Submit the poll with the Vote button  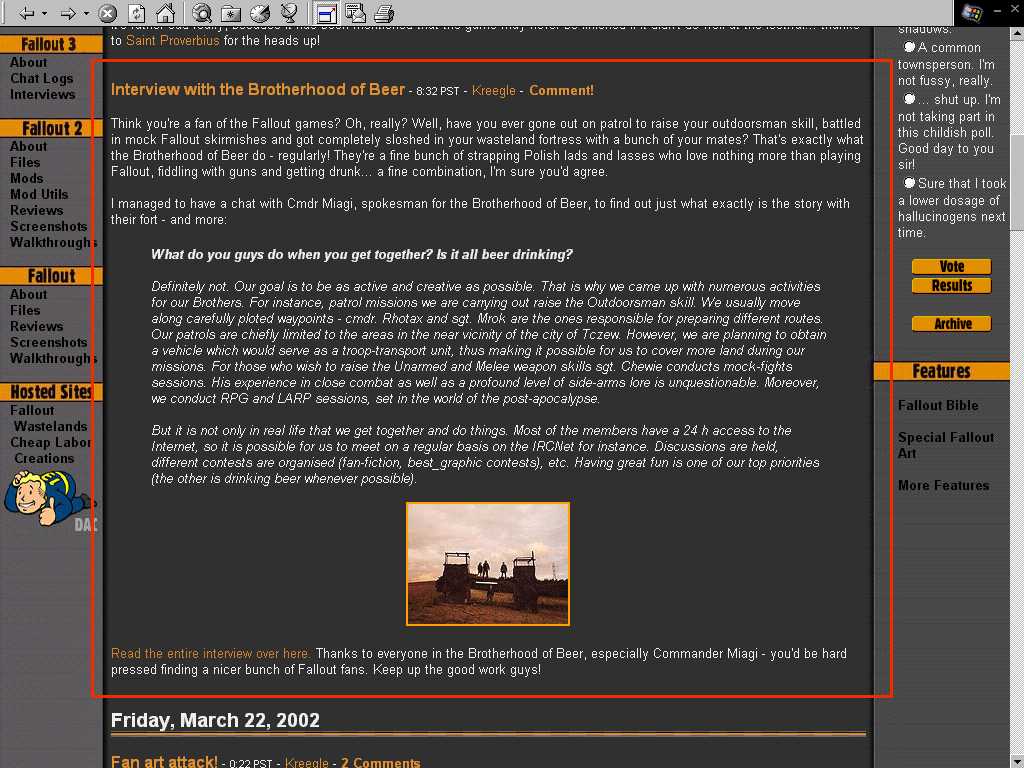(952, 266)
